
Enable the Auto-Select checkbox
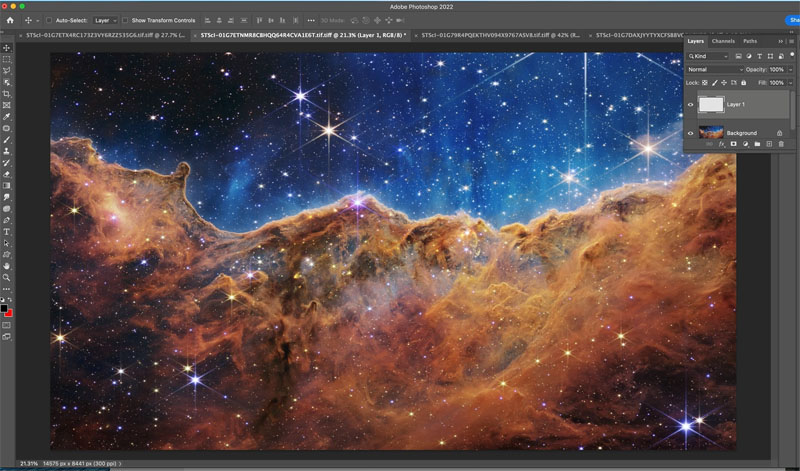(49, 20)
